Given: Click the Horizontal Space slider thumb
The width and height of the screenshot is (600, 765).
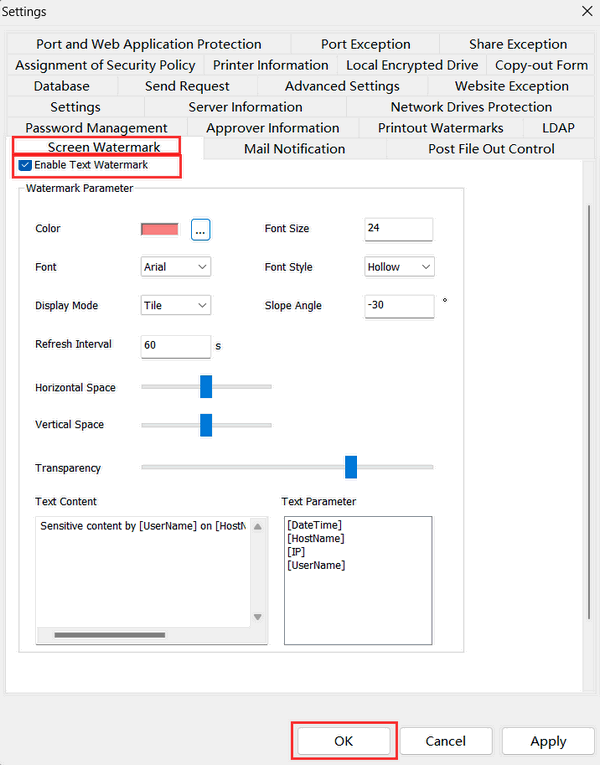Looking at the screenshot, I should point(206,387).
